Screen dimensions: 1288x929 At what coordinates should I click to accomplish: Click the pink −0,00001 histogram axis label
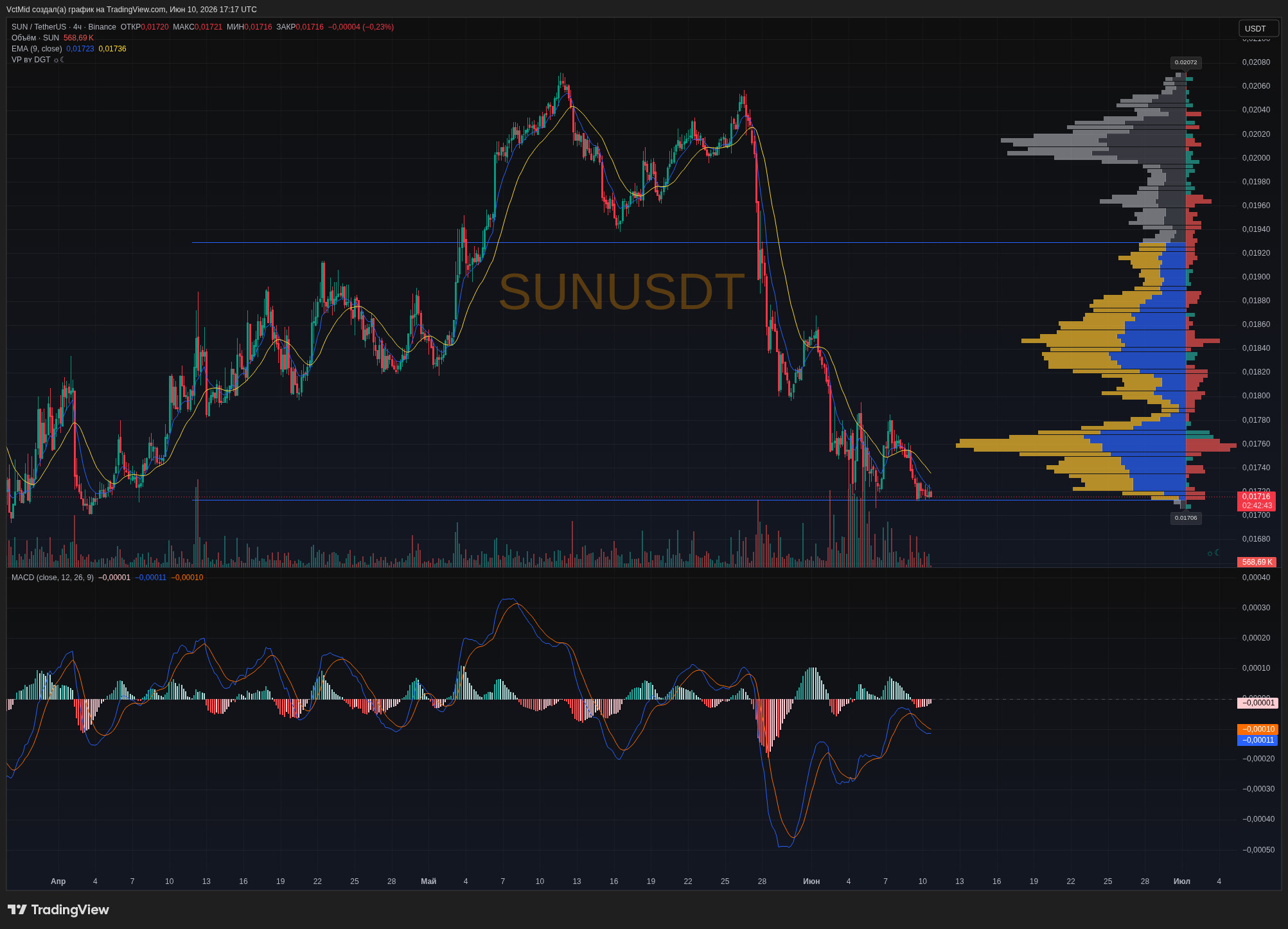(1258, 703)
